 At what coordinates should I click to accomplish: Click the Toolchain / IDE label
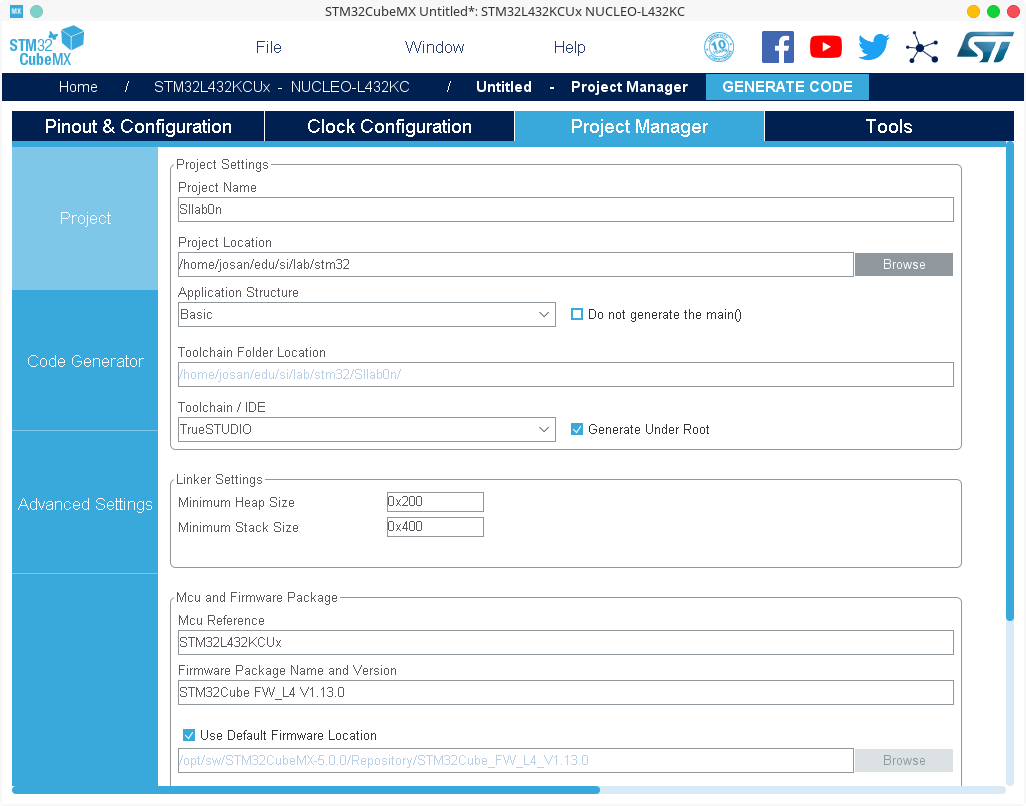click(x=222, y=407)
